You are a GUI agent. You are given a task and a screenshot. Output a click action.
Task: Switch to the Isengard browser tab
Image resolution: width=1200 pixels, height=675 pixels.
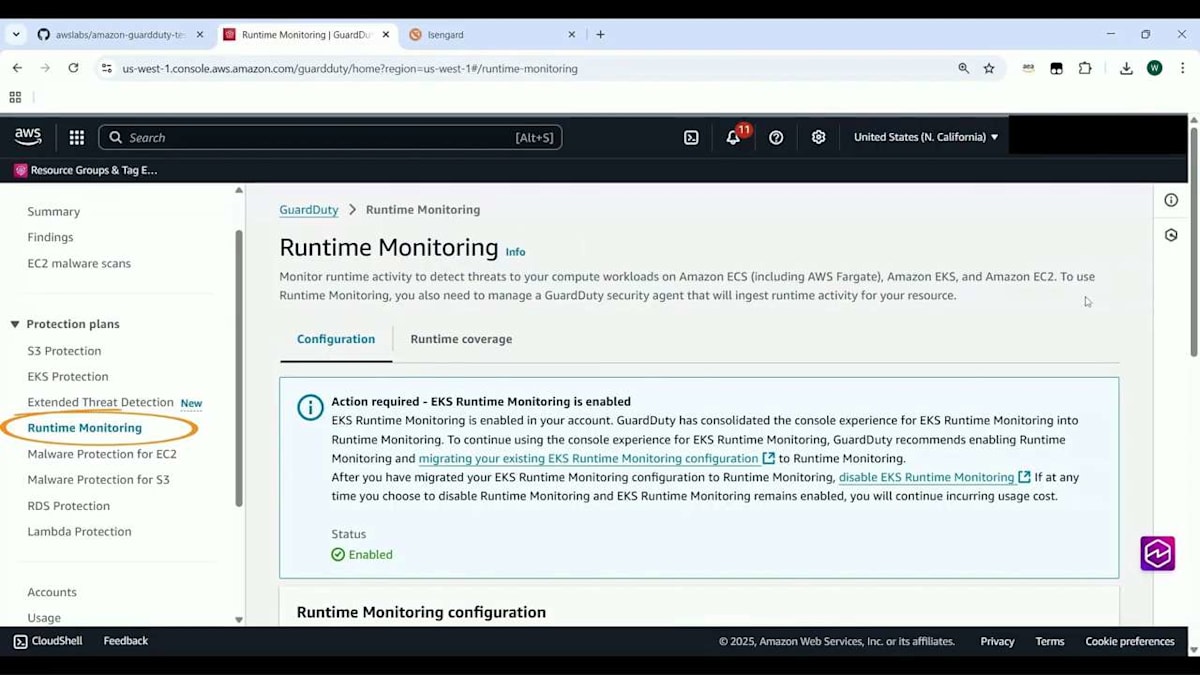490,34
